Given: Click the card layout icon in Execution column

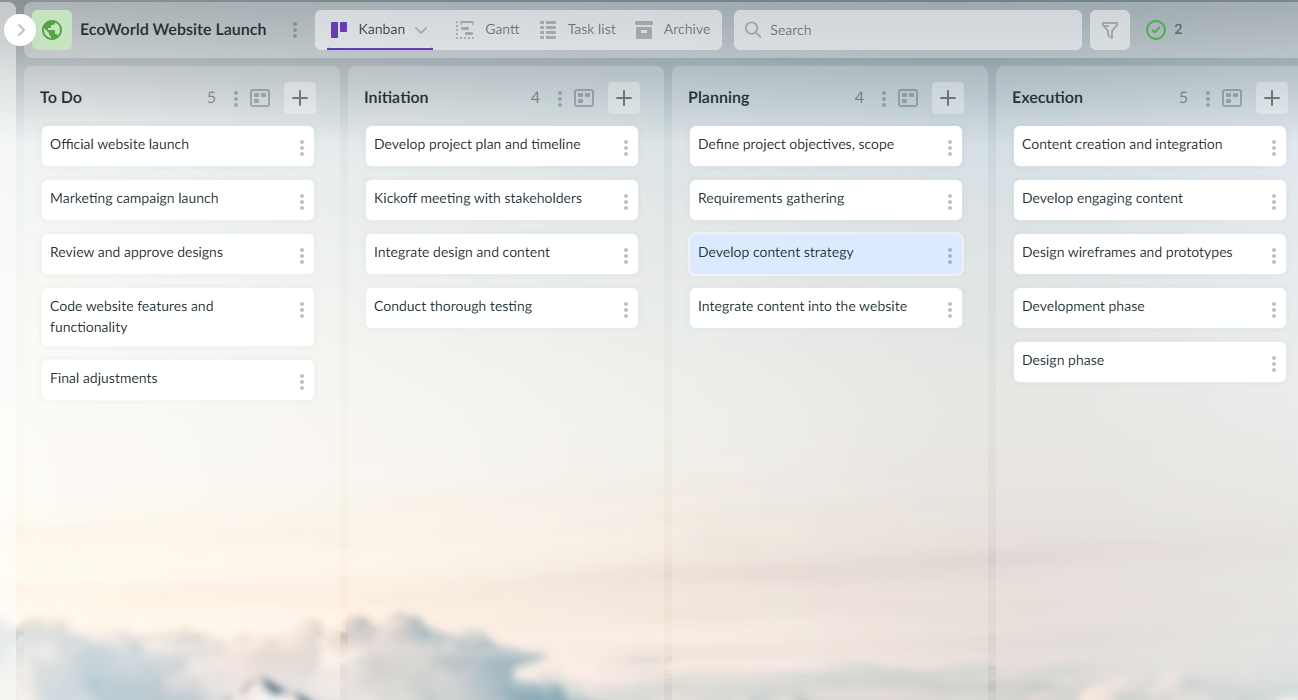Looking at the screenshot, I should pyautogui.click(x=1231, y=97).
